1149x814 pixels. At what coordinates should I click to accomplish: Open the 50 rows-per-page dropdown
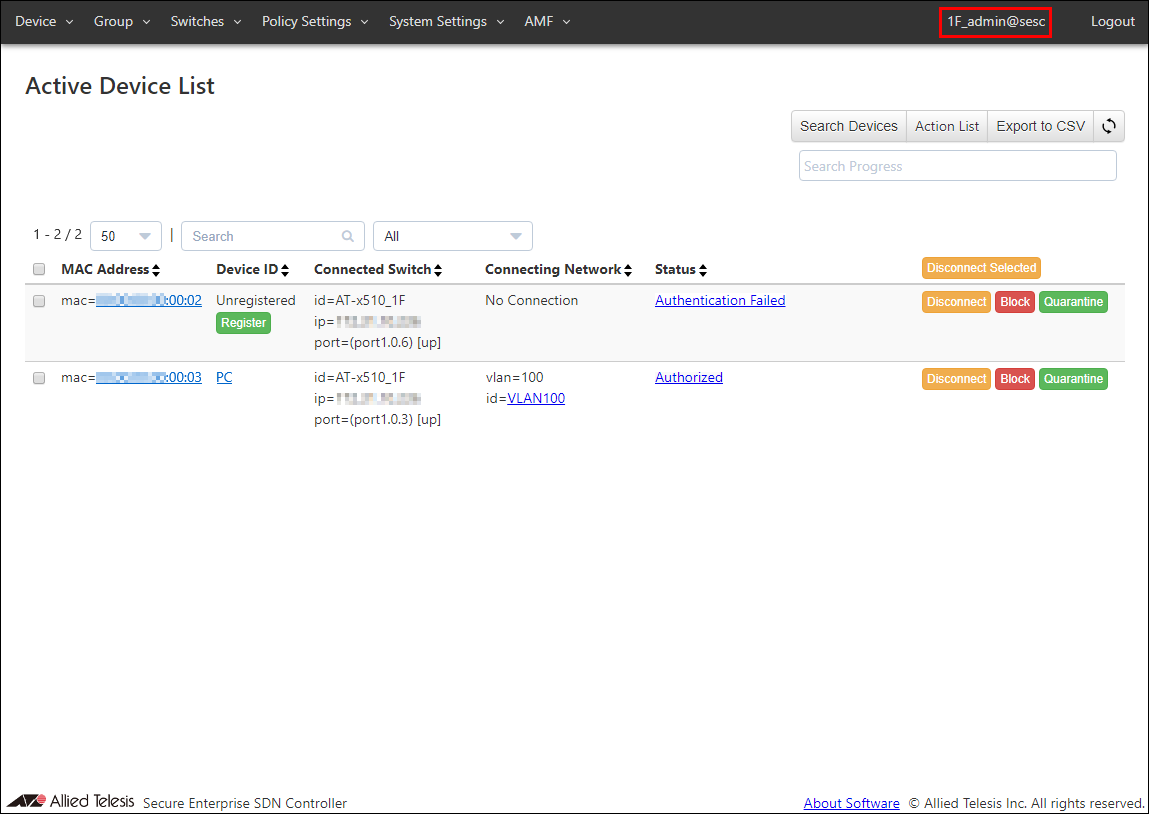coord(126,236)
